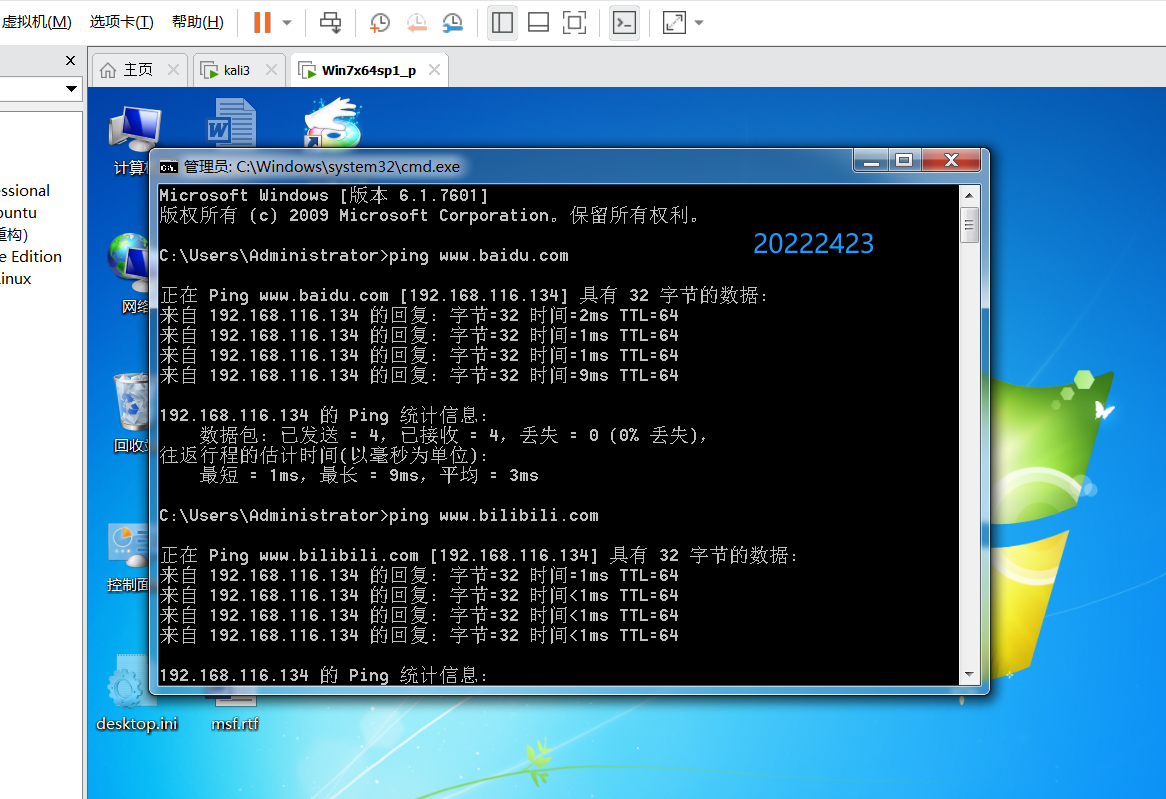
Task: Close the 主页 tab
Action: tap(173, 69)
